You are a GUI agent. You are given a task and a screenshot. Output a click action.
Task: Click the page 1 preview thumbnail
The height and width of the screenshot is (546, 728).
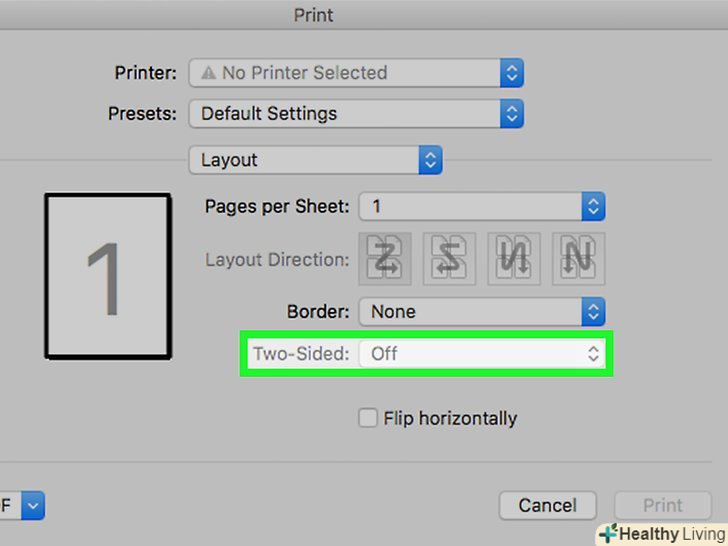tap(107, 276)
